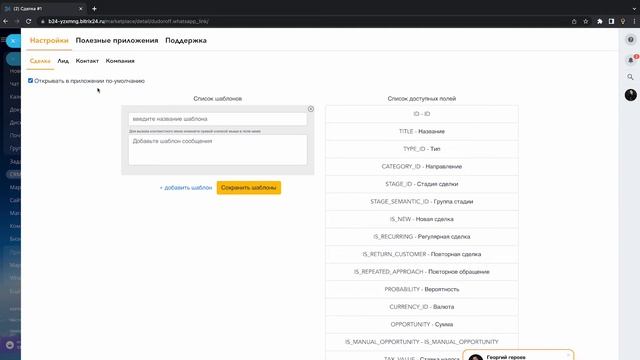This screenshot has width=640, height=360.
Task: Select the 'TITLE - Название' field
Action: (422, 131)
